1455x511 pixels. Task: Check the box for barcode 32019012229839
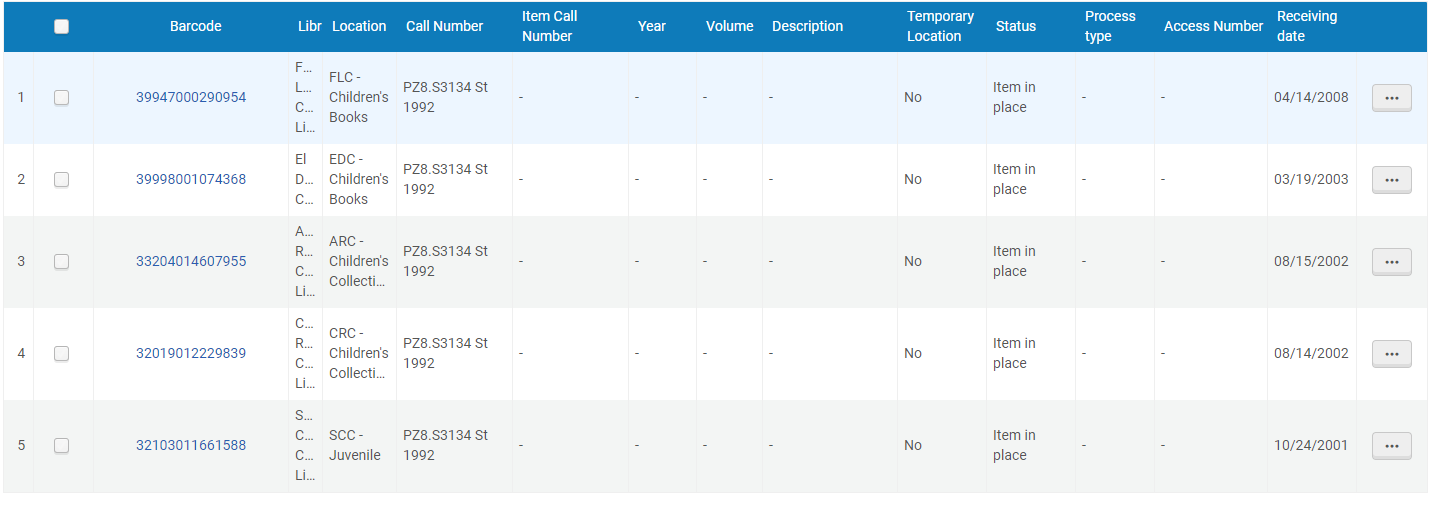point(61,354)
